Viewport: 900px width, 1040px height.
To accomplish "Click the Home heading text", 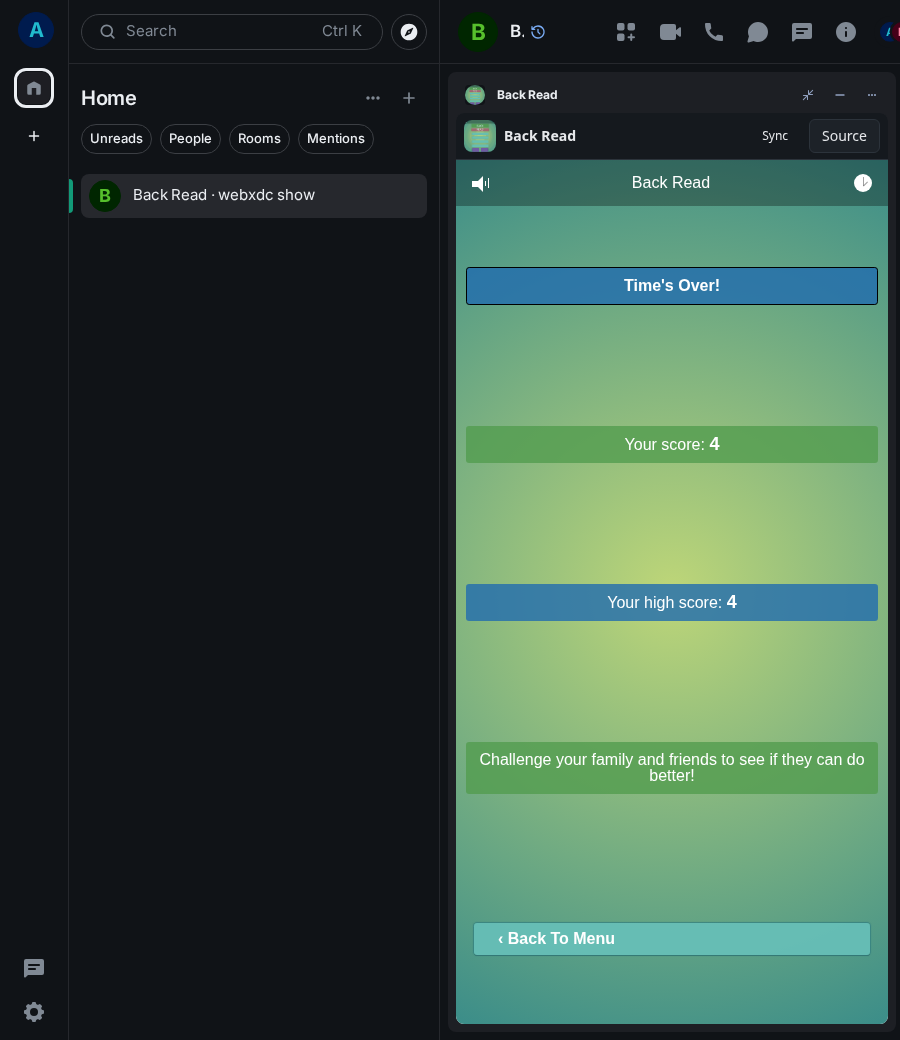I will pos(109,98).
